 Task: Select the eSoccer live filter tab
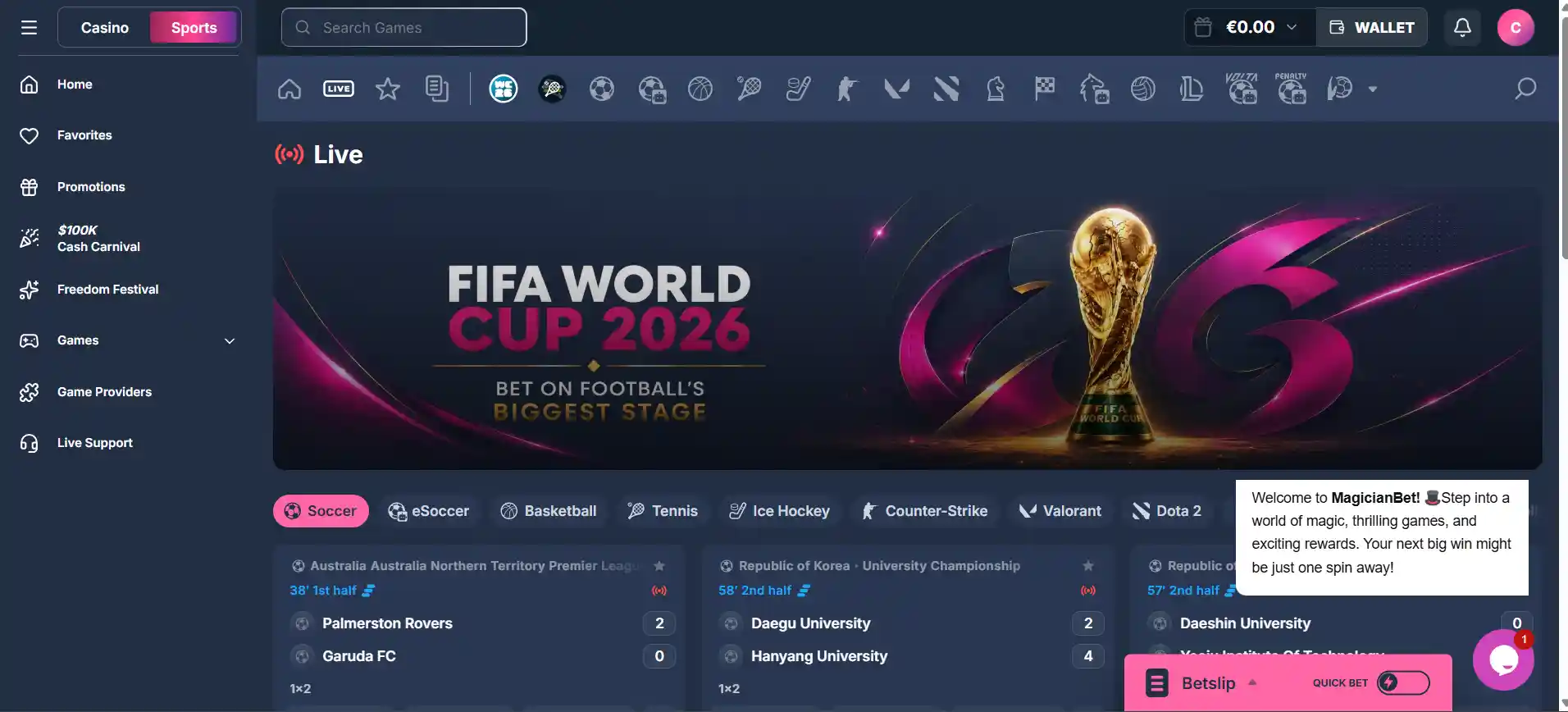(x=428, y=511)
